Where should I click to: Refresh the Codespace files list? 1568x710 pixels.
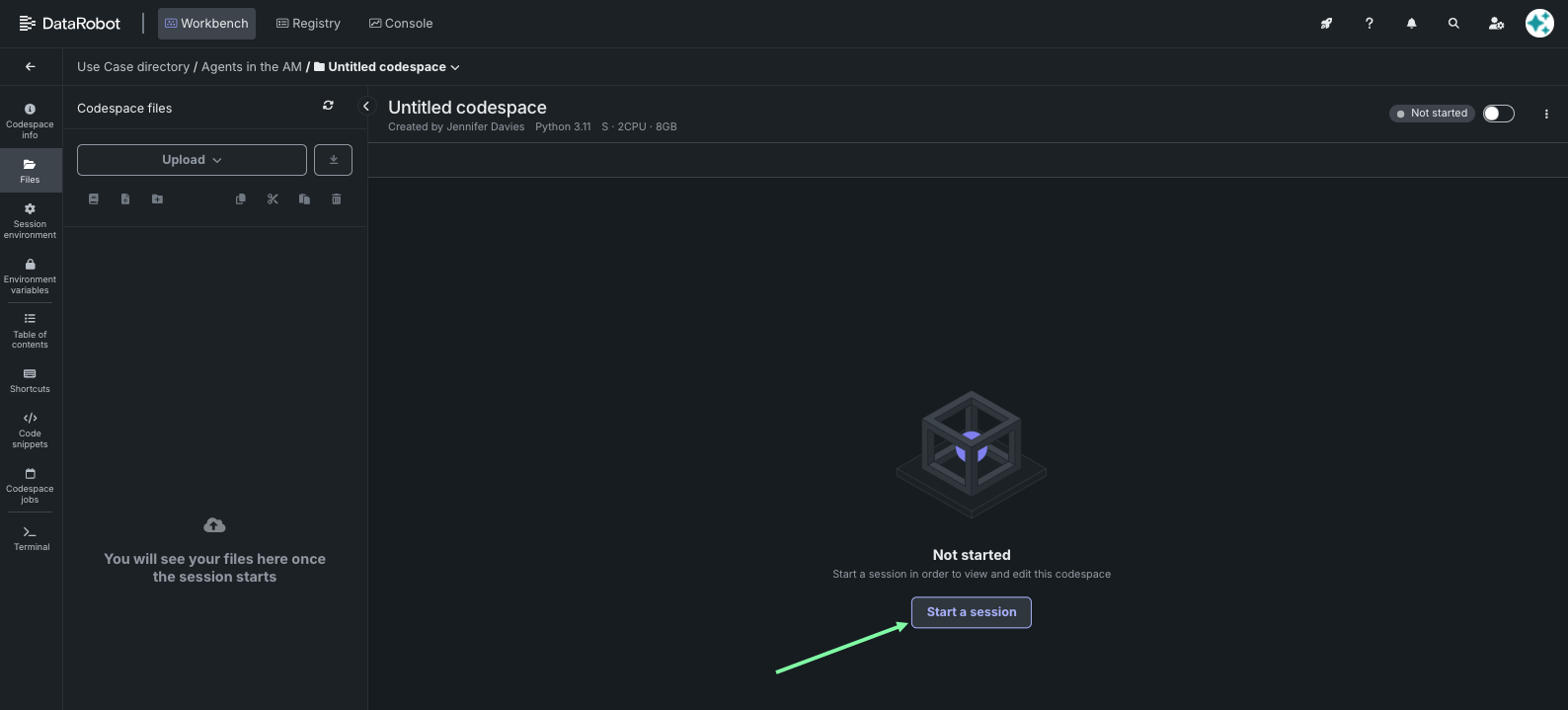coord(328,106)
